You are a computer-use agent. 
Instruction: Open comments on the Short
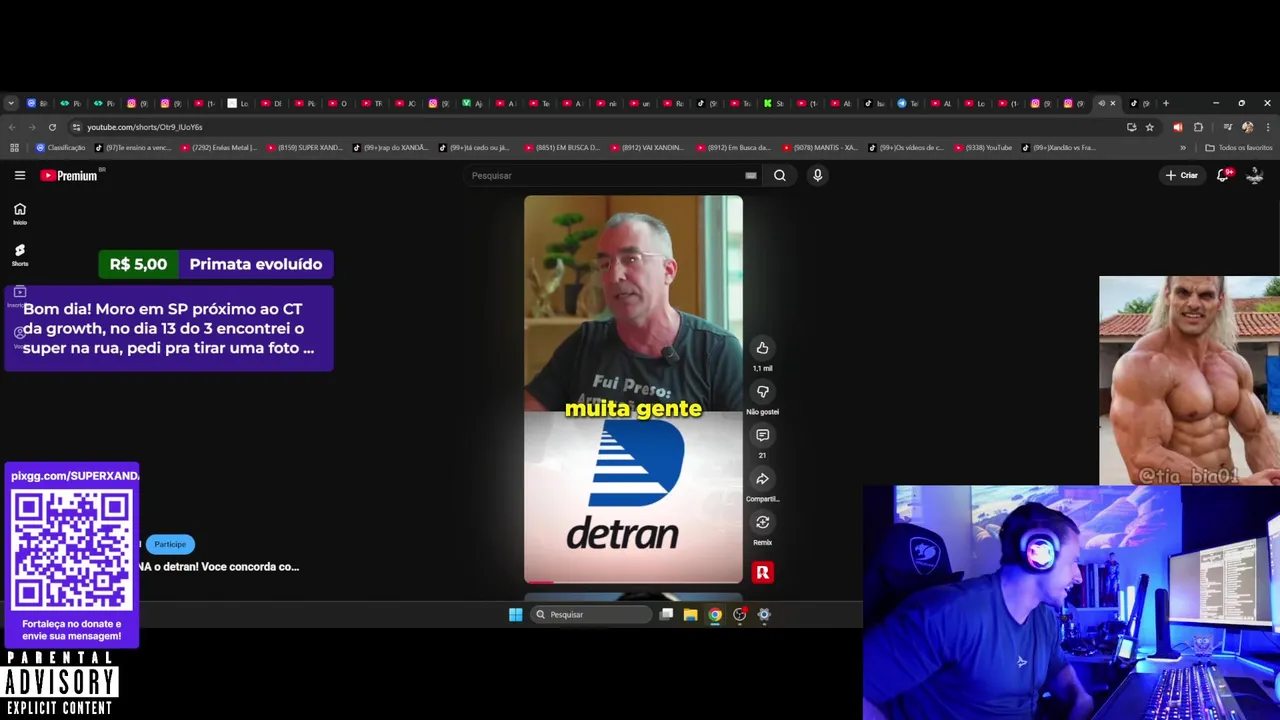762,435
